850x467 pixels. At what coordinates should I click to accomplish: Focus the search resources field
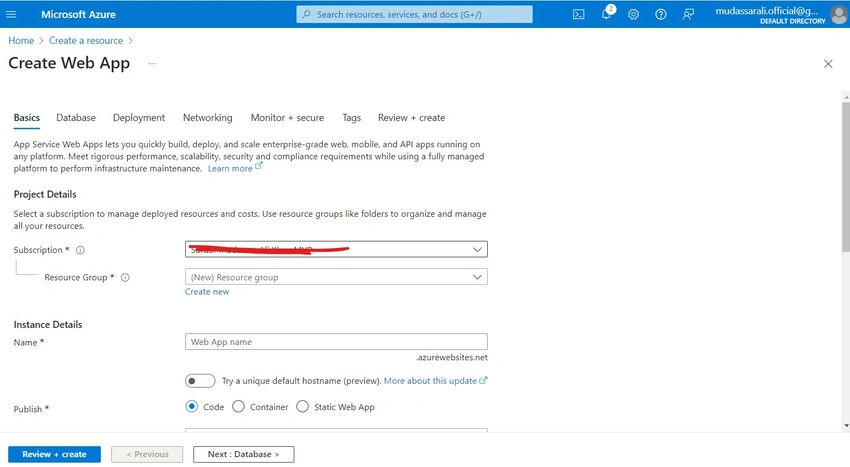pyautogui.click(x=414, y=15)
